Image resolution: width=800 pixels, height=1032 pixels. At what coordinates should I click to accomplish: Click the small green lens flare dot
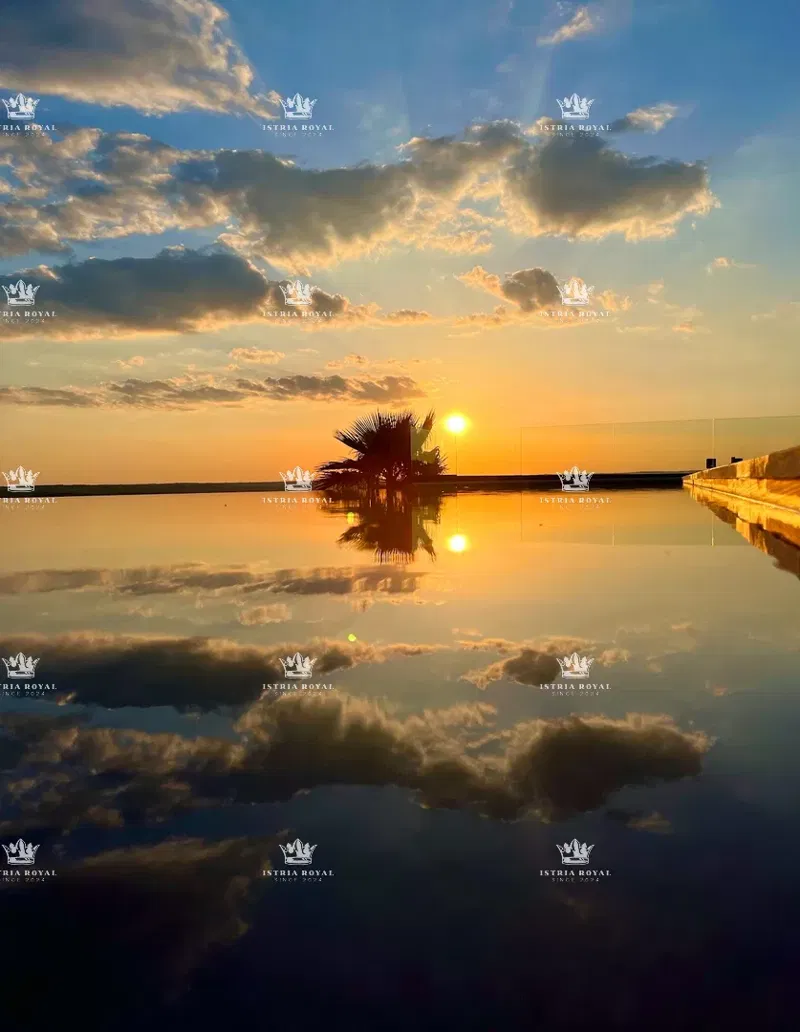pyautogui.click(x=352, y=638)
